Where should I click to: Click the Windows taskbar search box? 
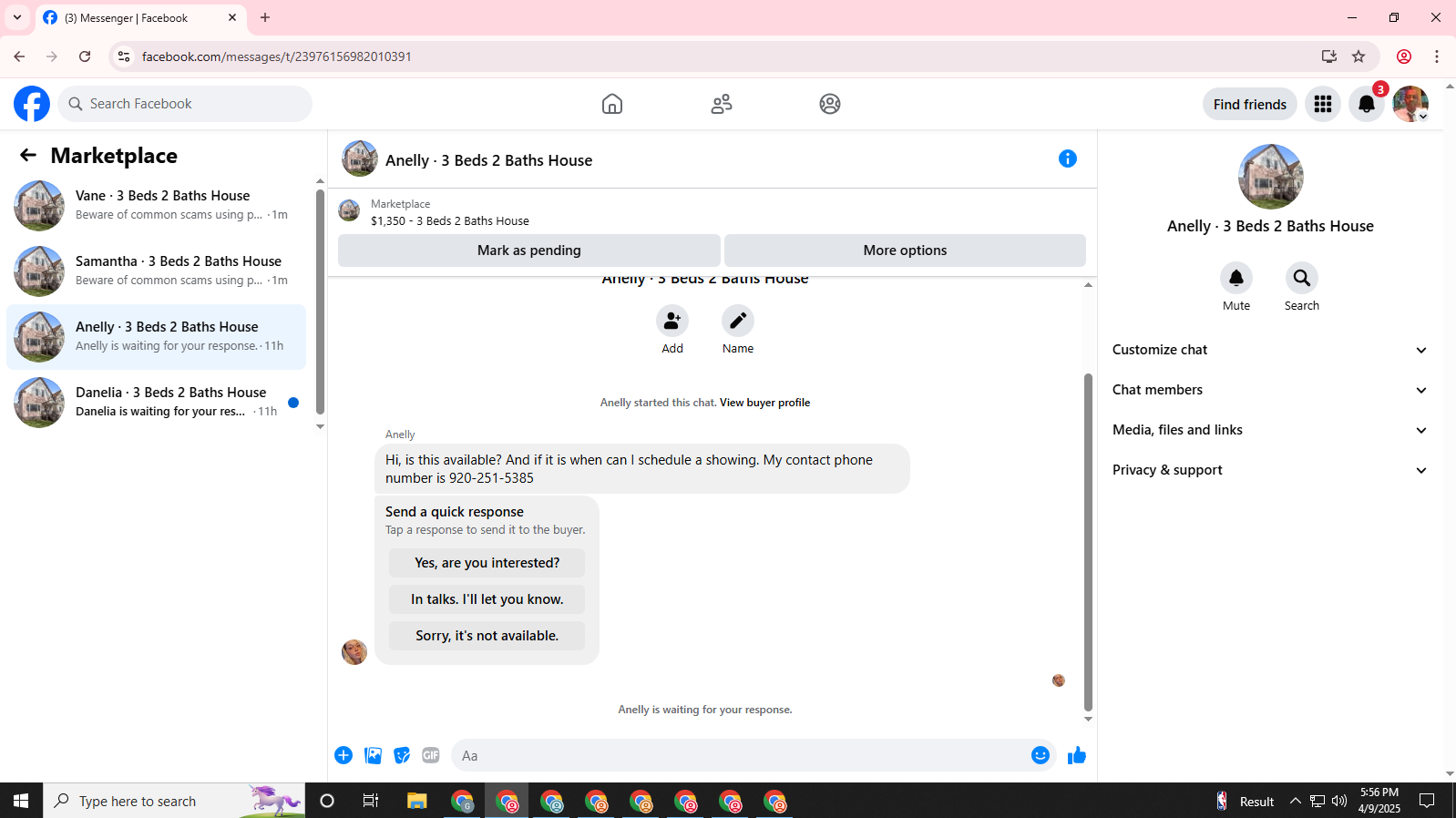pos(174,801)
